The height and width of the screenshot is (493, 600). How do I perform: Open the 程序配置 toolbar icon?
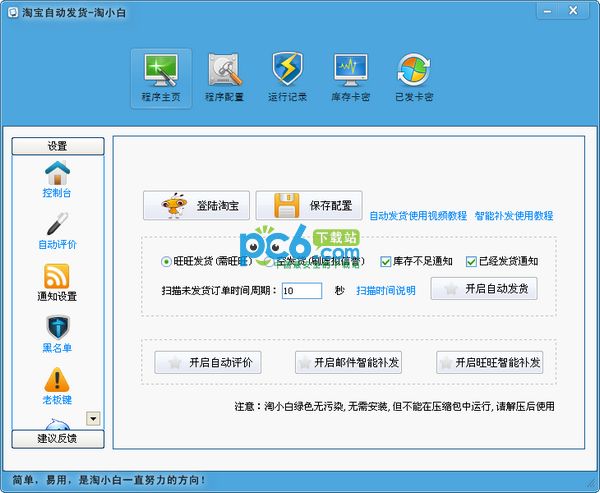224,78
